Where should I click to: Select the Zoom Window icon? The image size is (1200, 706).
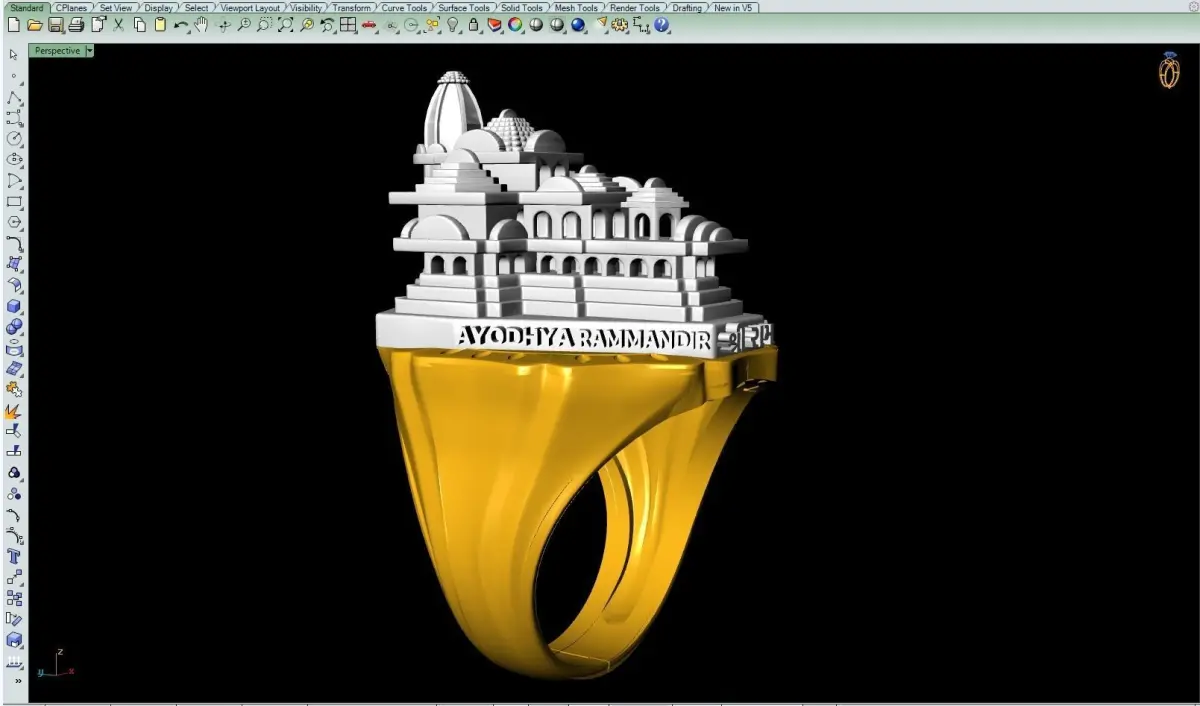coord(265,24)
